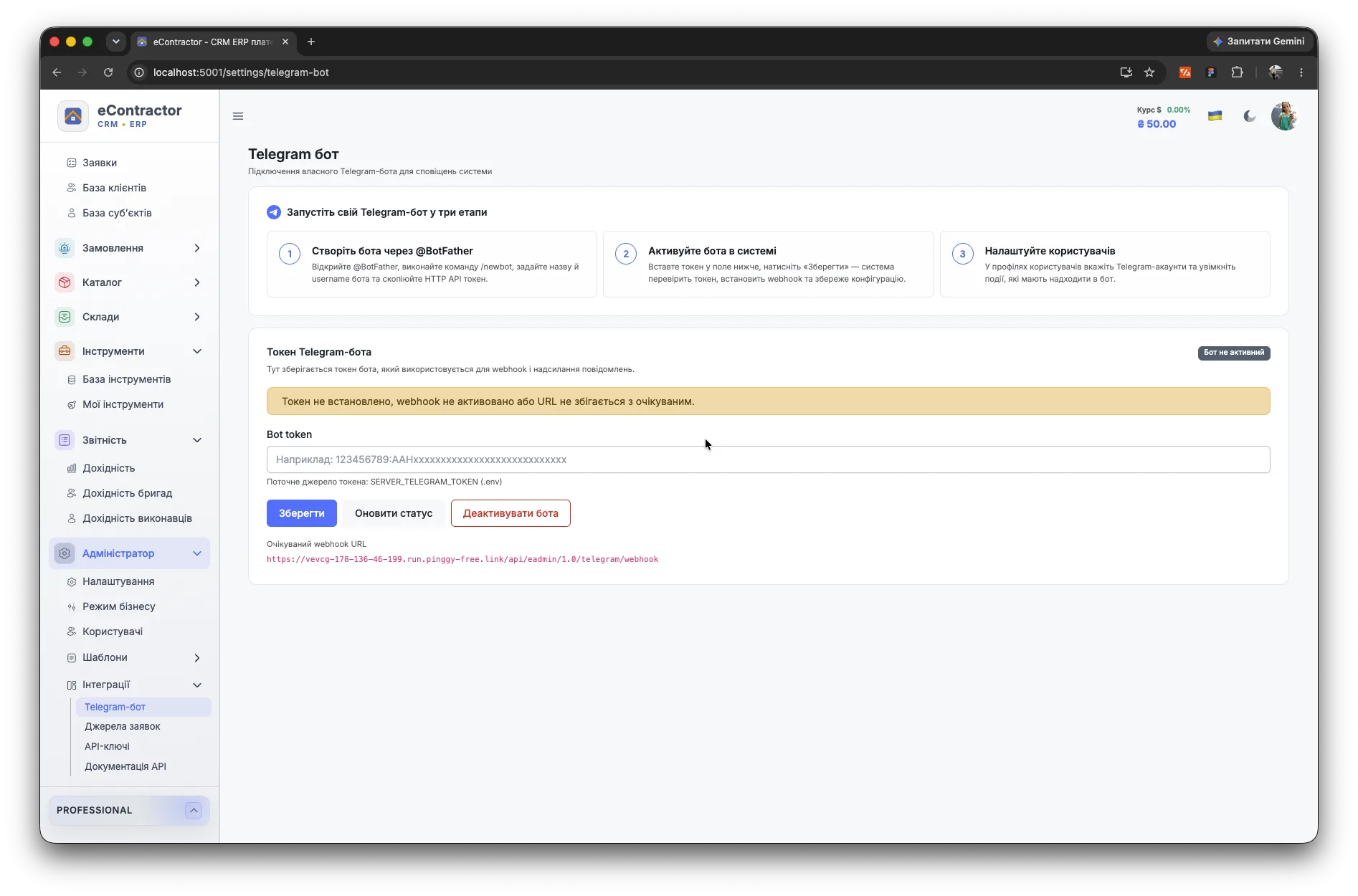Collapse the Інтеграції submenu chevron
The height and width of the screenshot is (896, 1358).
click(x=197, y=685)
